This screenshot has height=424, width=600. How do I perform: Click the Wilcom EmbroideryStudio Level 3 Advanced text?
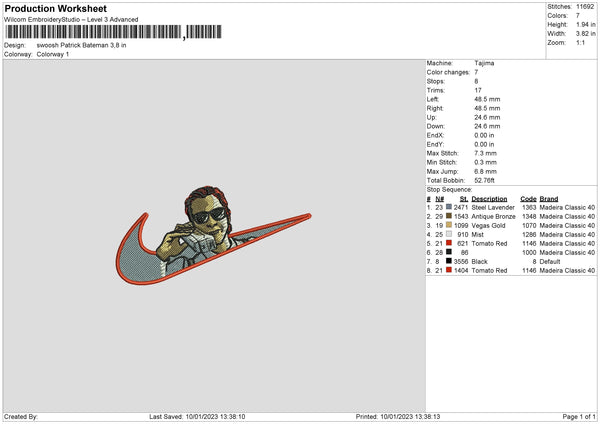[x=71, y=20]
